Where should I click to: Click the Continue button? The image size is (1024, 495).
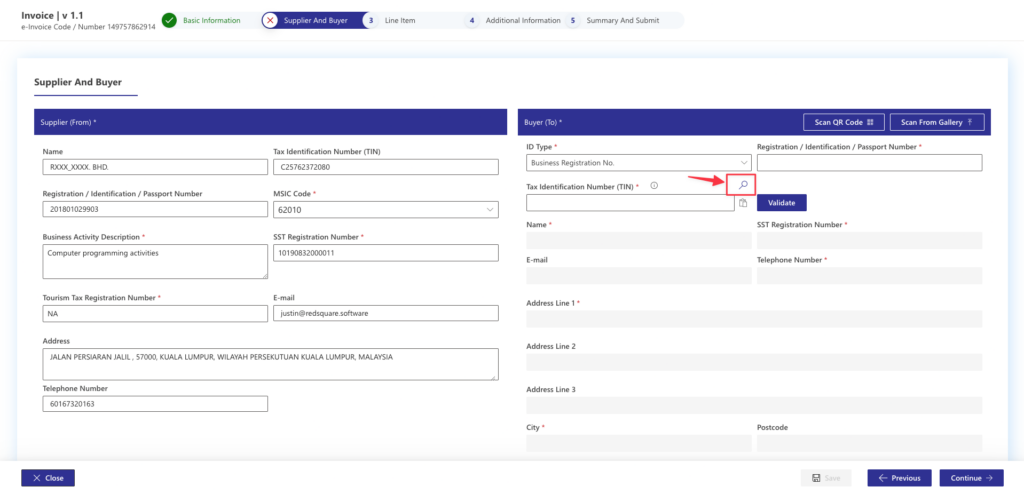click(971, 478)
